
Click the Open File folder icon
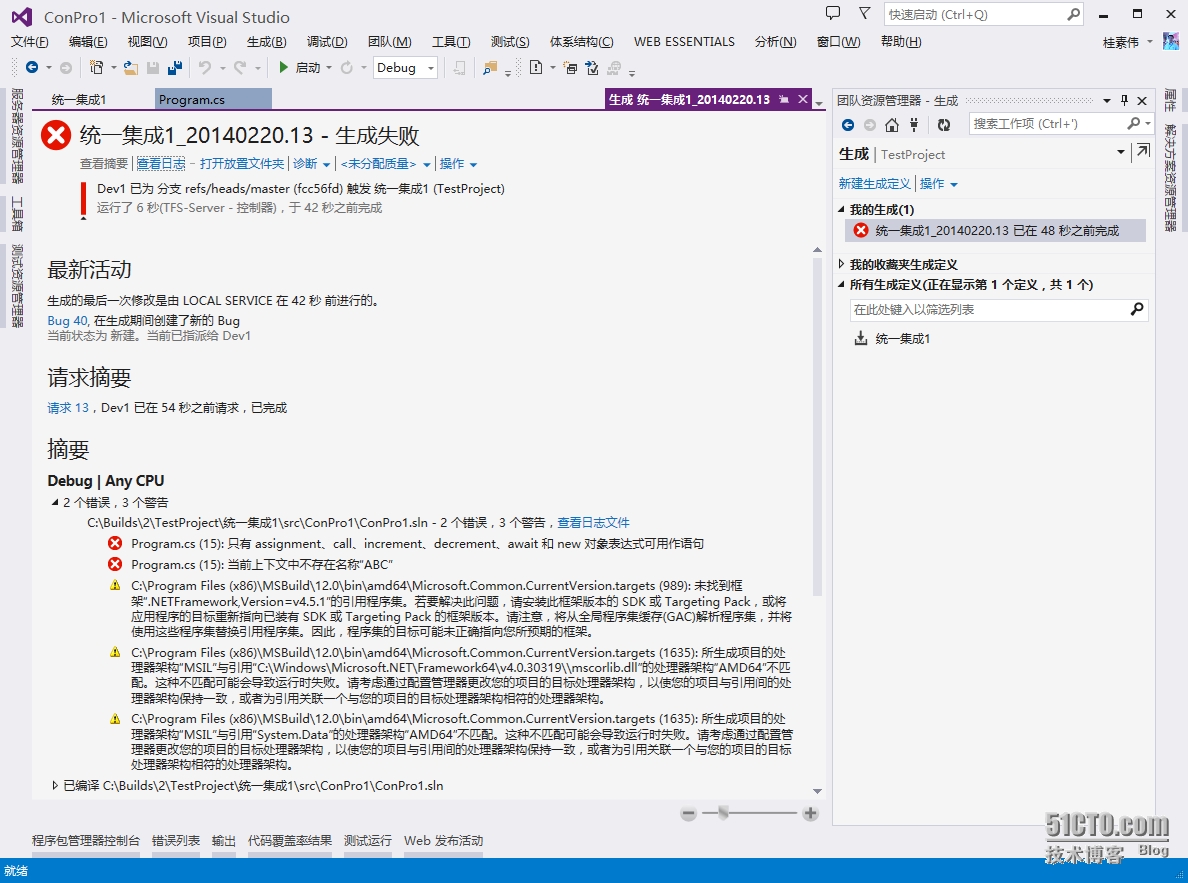pyautogui.click(x=130, y=67)
